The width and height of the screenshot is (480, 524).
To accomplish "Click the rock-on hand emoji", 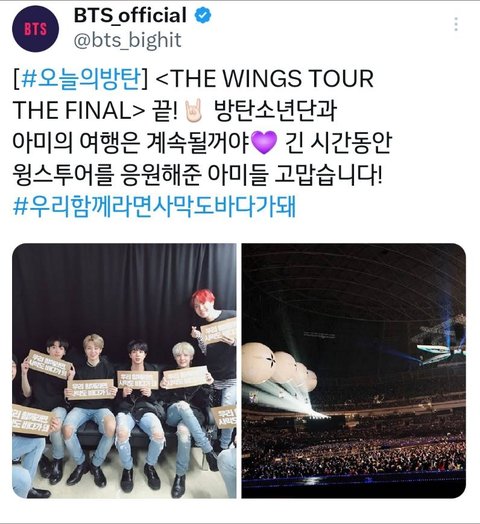I will tap(194, 110).
